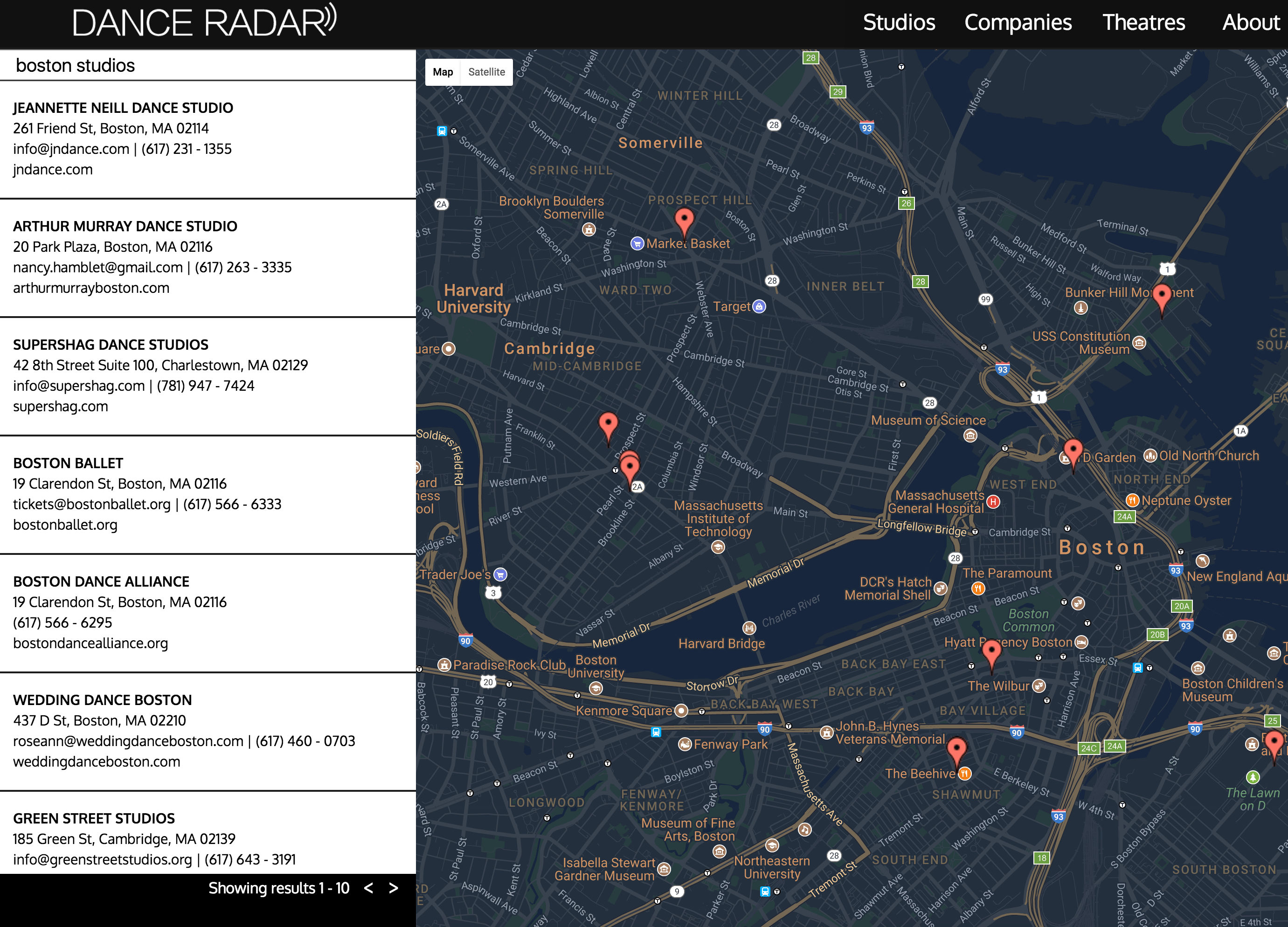1288x927 pixels.
Task: Open arthurmurrayboston.com link
Action: click(x=91, y=288)
